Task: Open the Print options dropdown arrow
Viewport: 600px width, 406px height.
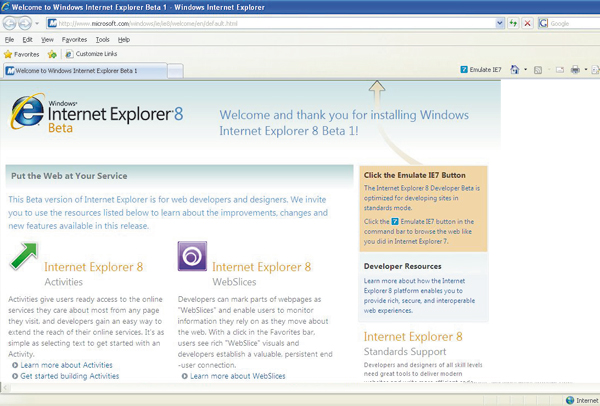Action: coord(588,70)
